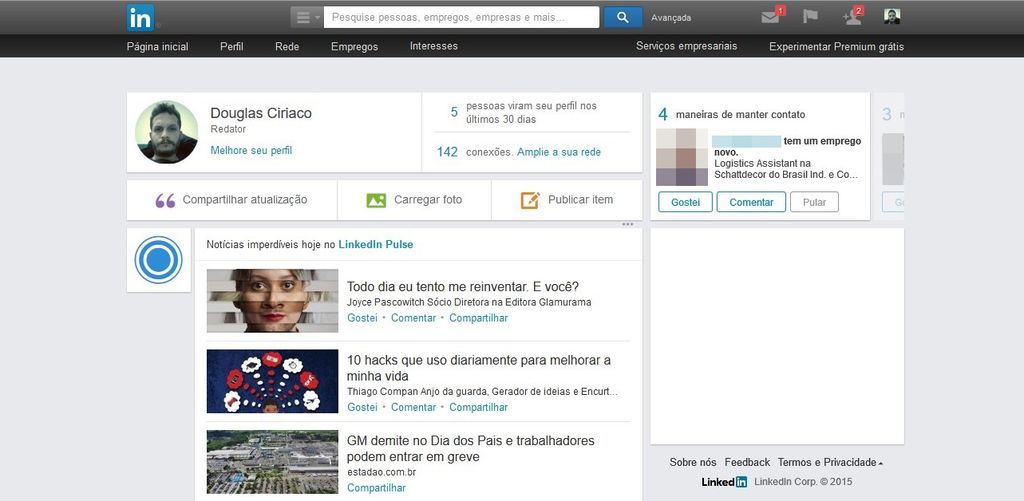1024x501 pixels.
Task: Click the green picture upload icon
Action: click(x=376, y=201)
